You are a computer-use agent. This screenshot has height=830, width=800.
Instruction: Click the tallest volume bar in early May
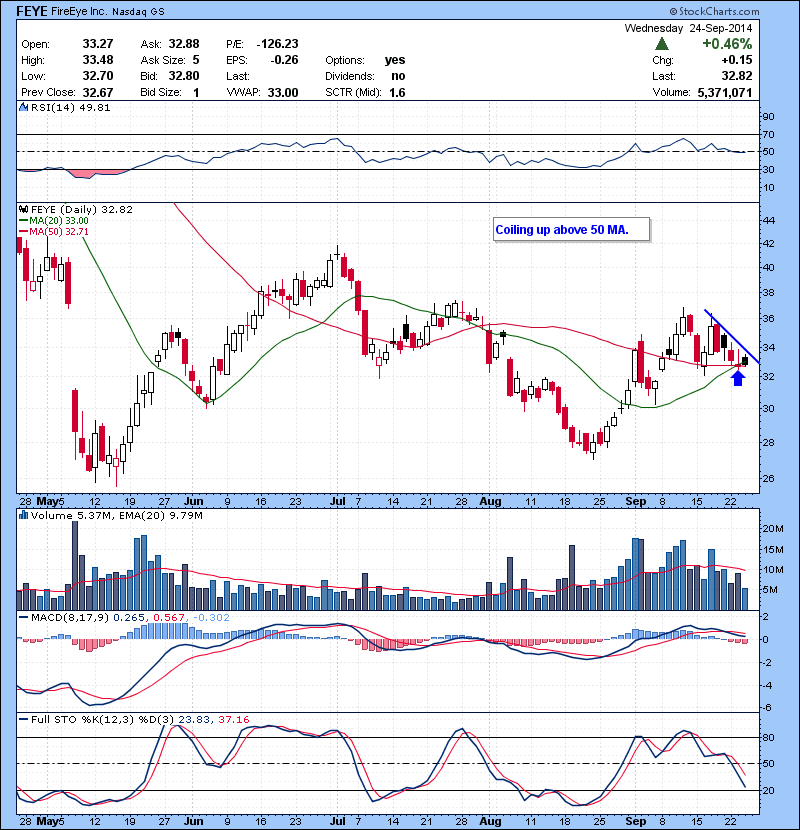[x=75, y=565]
